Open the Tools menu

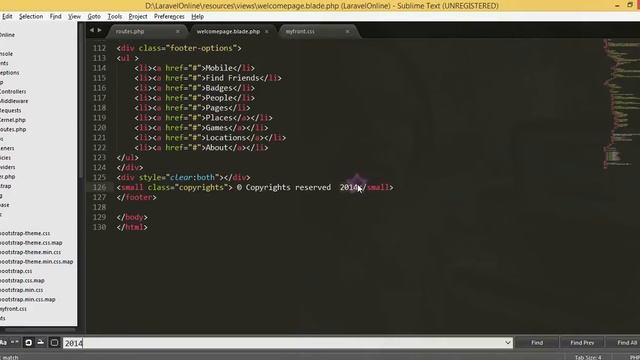click(115, 16)
